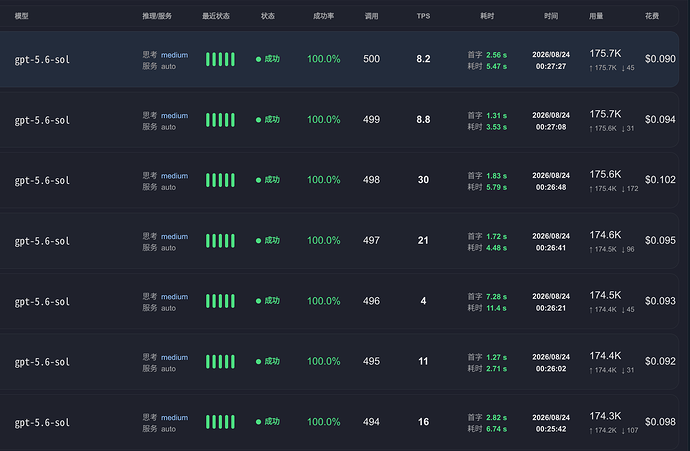This screenshot has height=451, width=690.
Task: Click the timestamp 00:26:21
Action: point(551,308)
